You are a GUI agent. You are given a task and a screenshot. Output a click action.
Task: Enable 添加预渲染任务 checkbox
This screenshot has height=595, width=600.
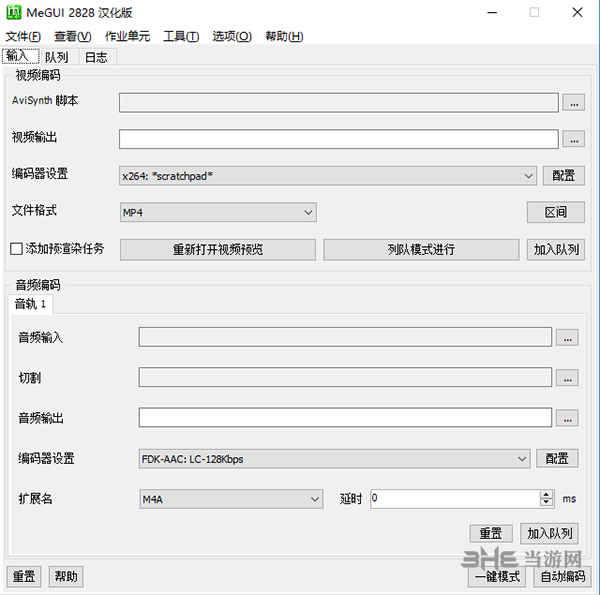(16, 249)
